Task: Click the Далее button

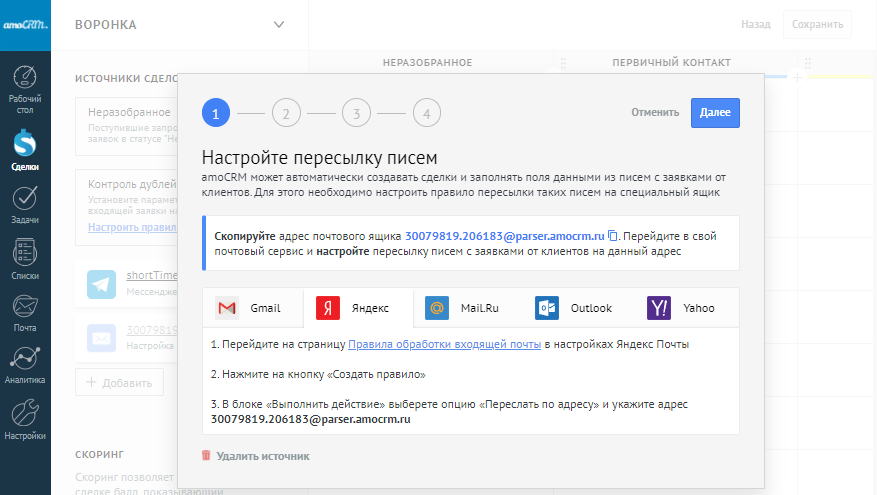Action: [x=714, y=113]
